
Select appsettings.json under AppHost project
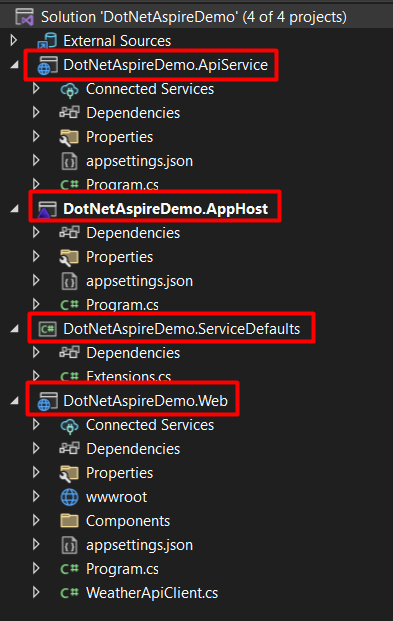[139, 281]
